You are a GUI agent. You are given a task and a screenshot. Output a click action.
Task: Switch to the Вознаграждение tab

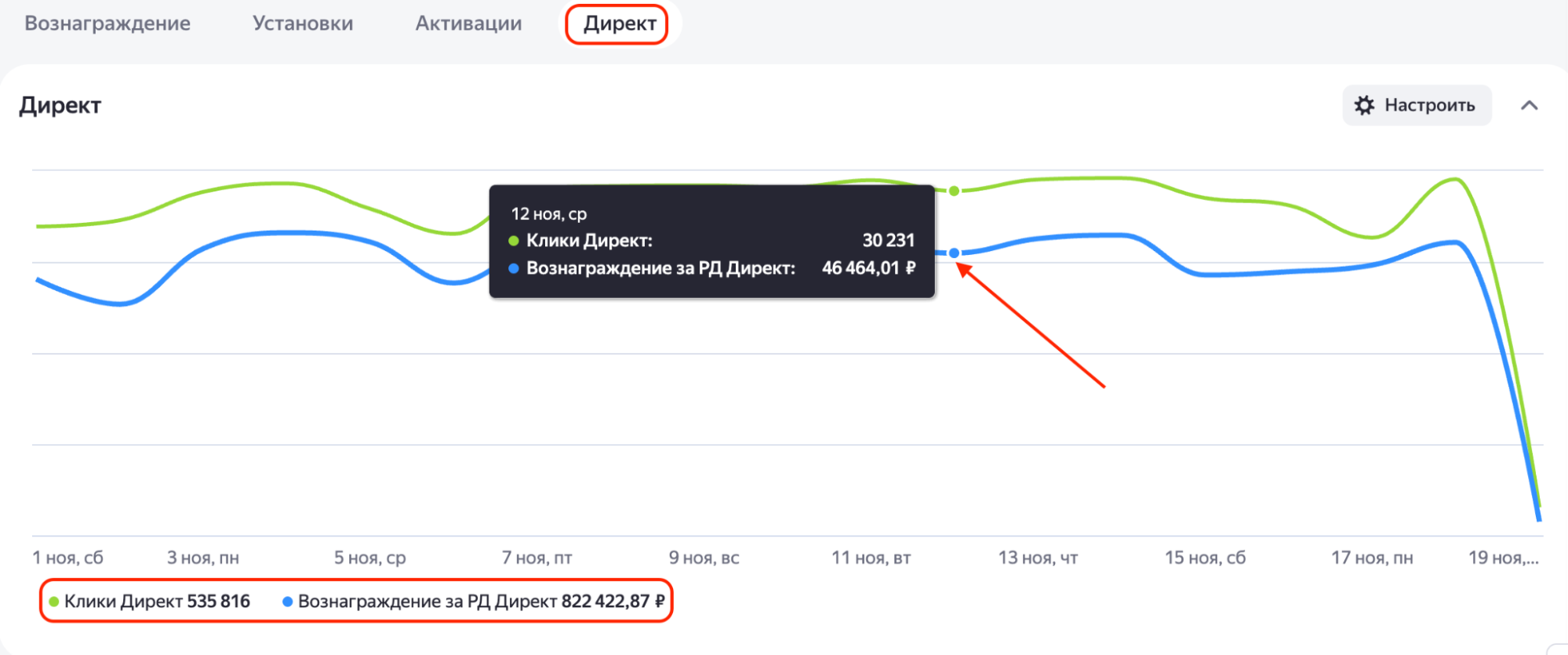[107, 24]
